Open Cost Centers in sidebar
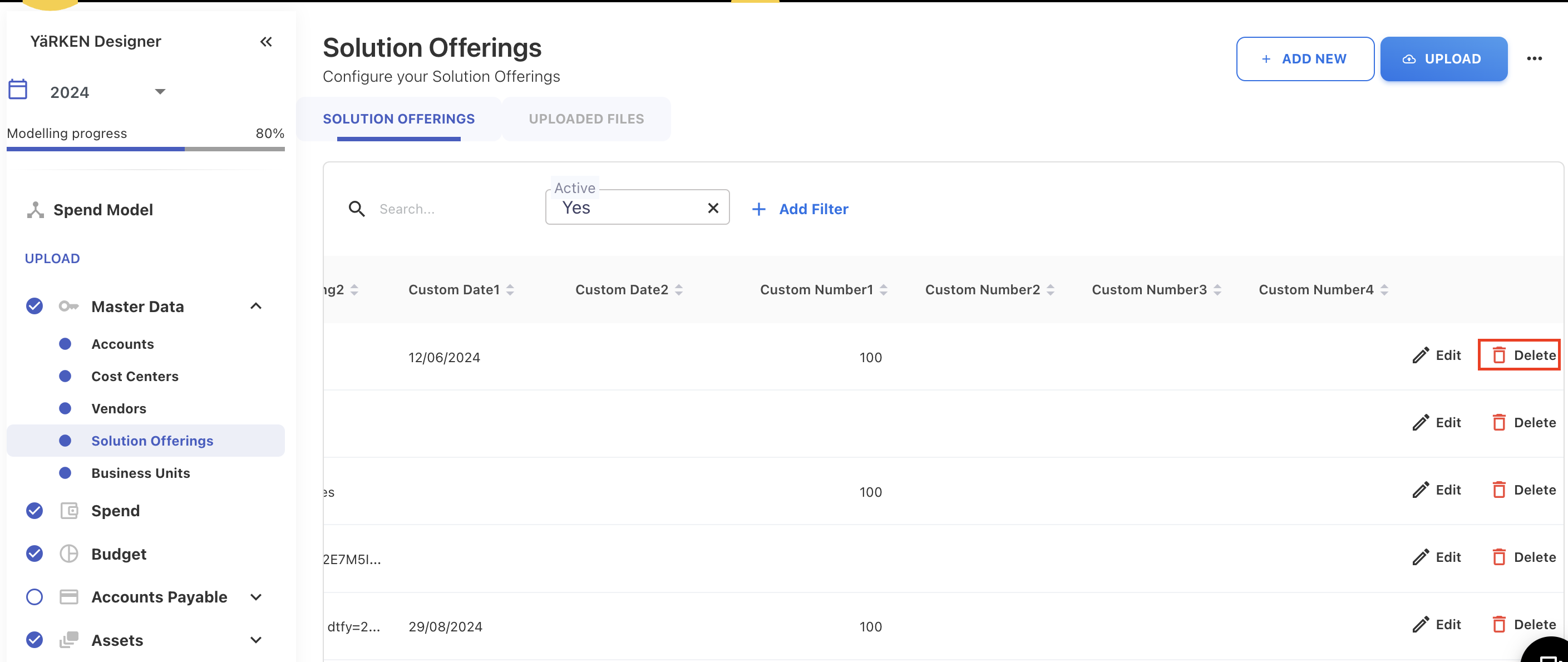The height and width of the screenshot is (662, 1568). tap(135, 376)
